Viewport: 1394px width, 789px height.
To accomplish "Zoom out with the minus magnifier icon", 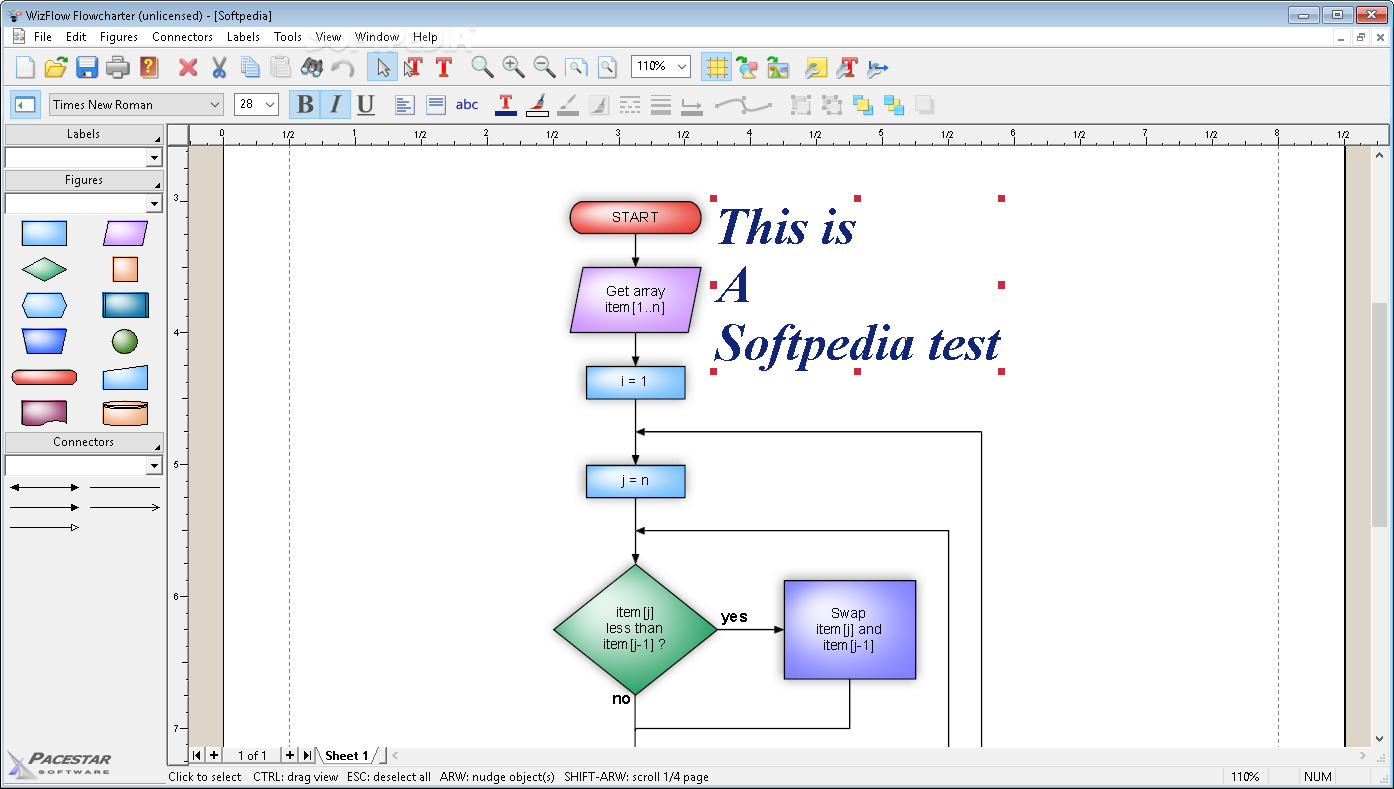I will [x=544, y=68].
